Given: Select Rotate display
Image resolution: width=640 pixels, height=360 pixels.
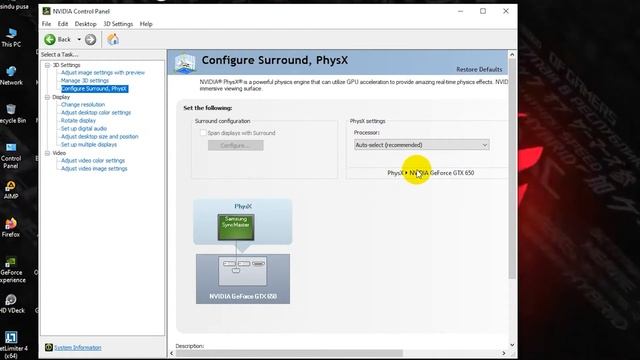Looking at the screenshot, I should (x=78, y=121).
